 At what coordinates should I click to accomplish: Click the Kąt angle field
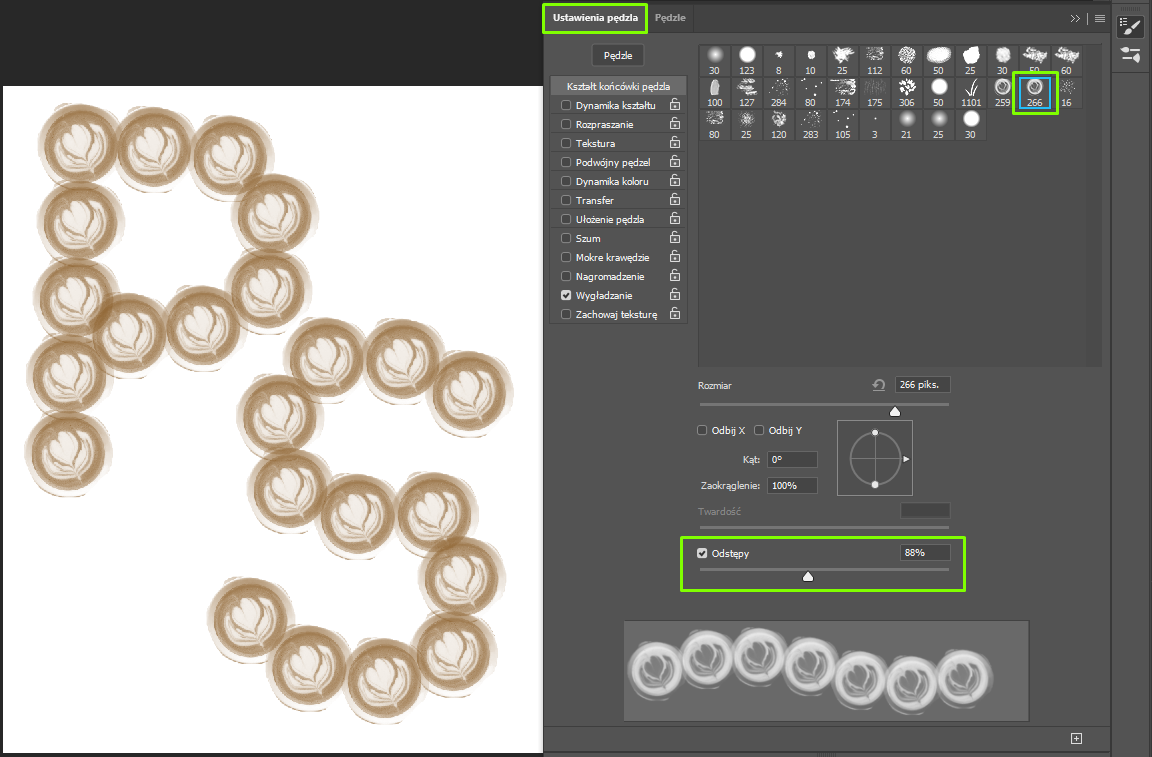pyautogui.click(x=792, y=459)
